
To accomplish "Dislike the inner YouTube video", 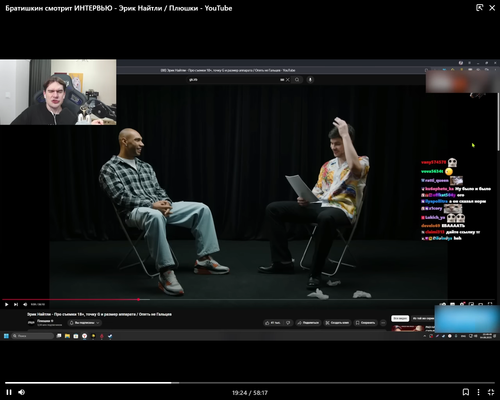I will (x=288, y=323).
